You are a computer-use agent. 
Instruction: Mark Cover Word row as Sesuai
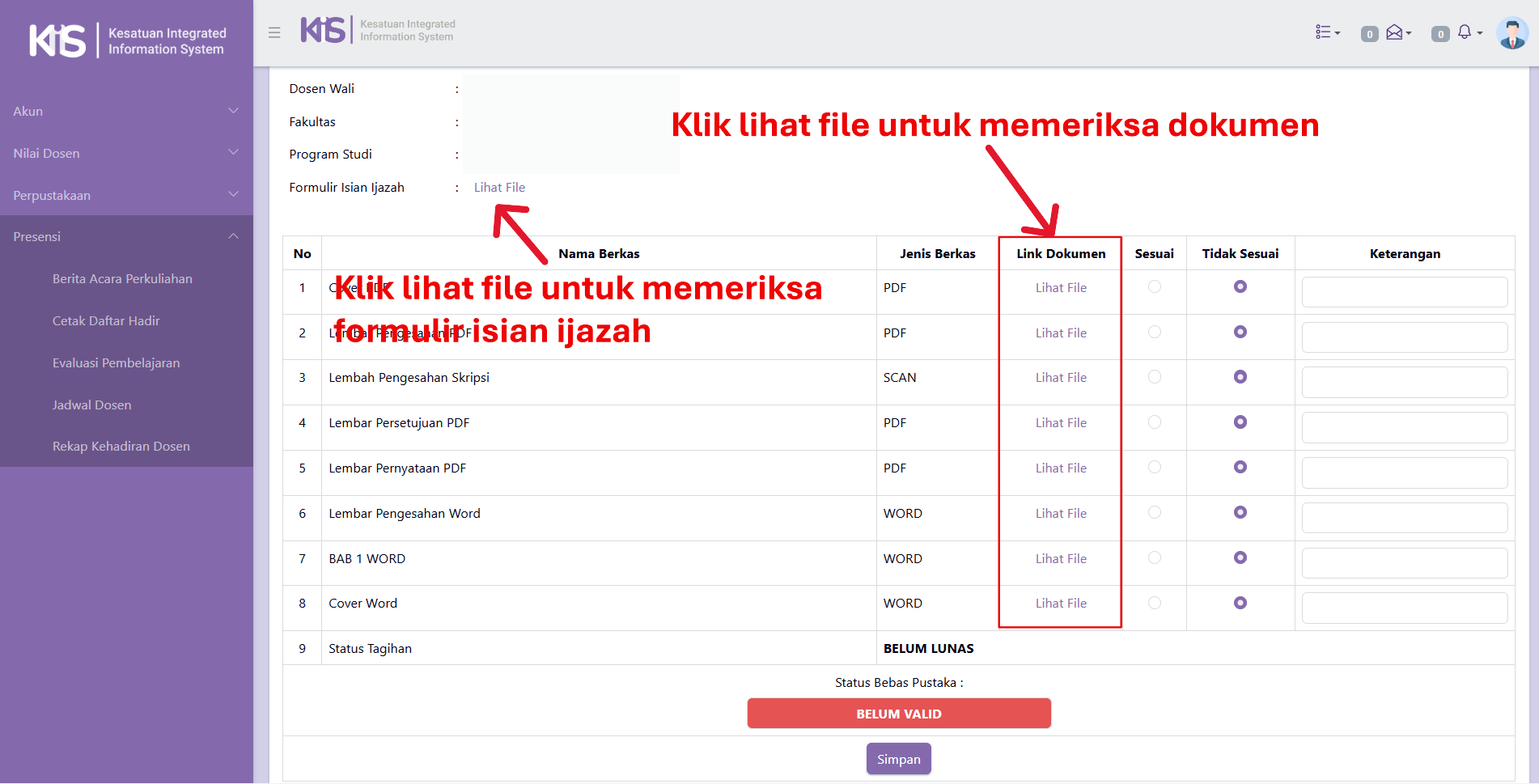(1155, 603)
